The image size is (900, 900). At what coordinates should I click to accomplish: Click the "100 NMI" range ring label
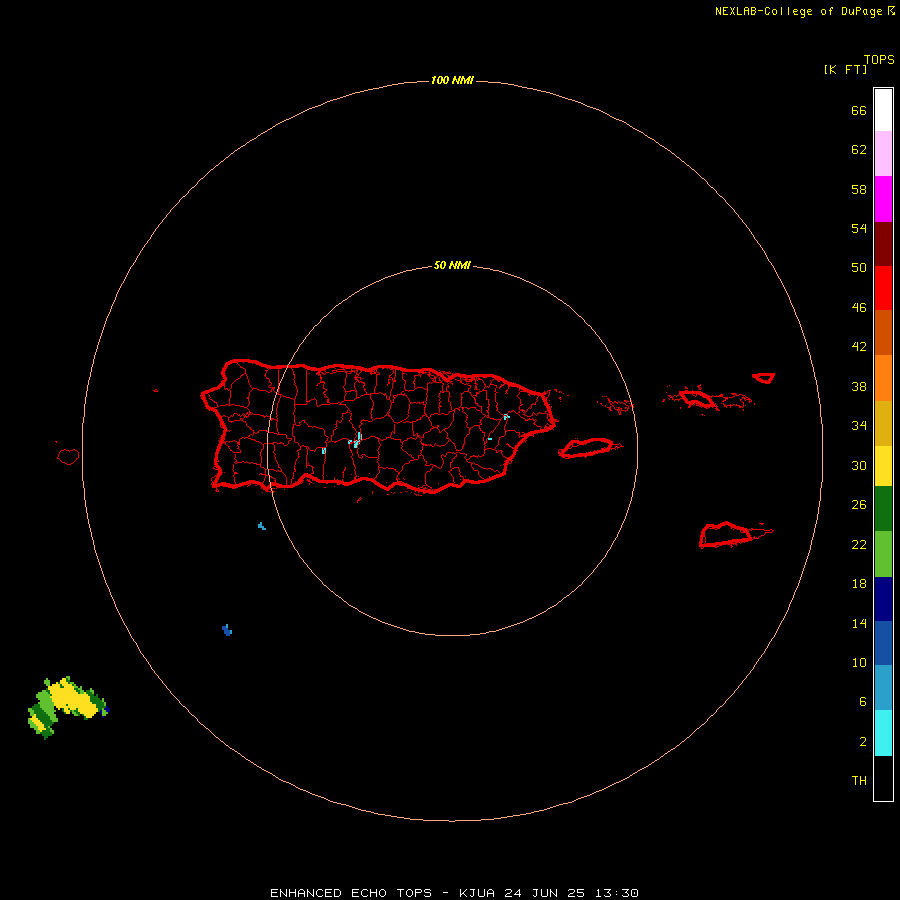click(452, 80)
